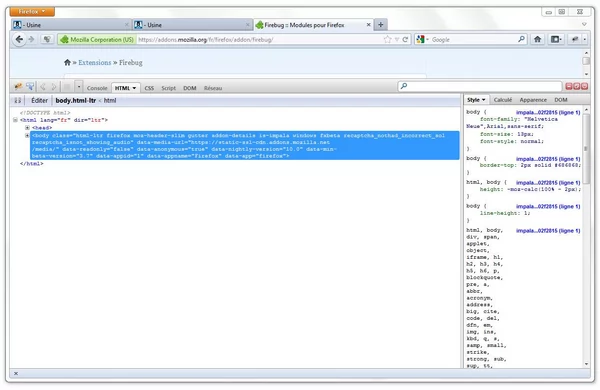Open the HTML tab dropdown arrow

coord(134,88)
